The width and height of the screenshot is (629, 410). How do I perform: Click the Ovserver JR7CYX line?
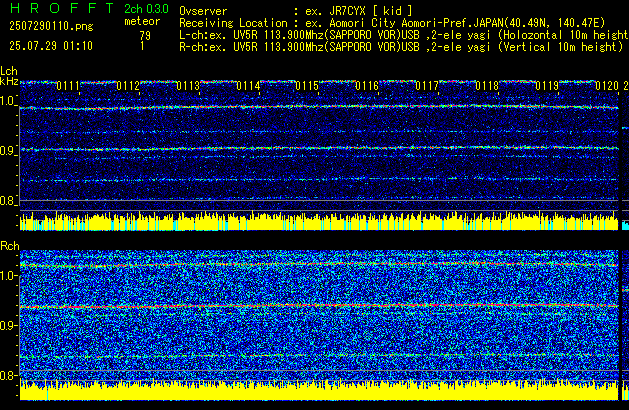pos(296,11)
